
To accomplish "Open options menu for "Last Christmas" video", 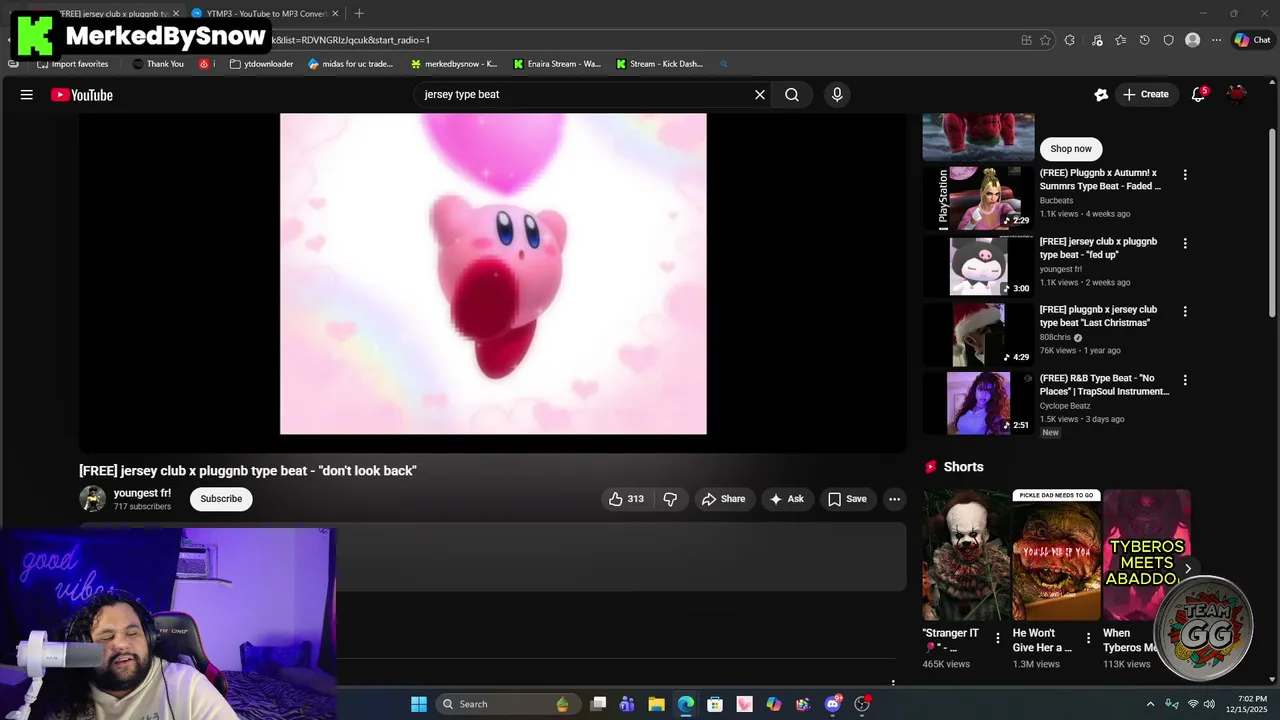I will pyautogui.click(x=1185, y=312).
